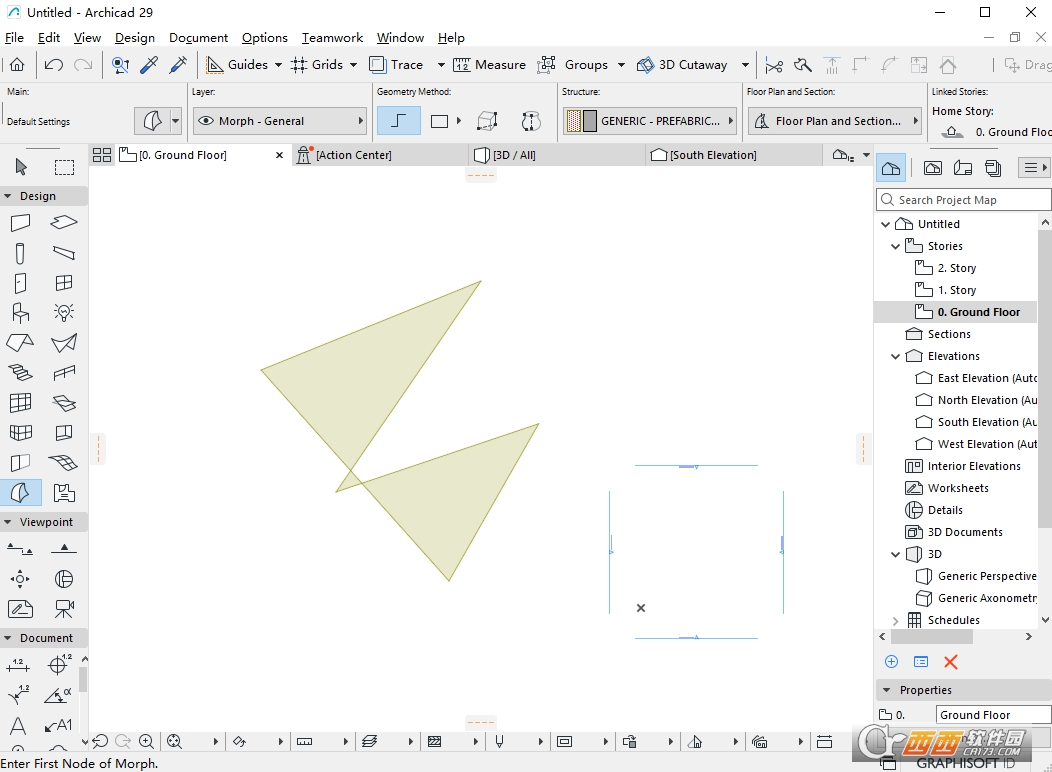1052x772 pixels.
Task: Select the Text tool
Action: (x=18, y=726)
